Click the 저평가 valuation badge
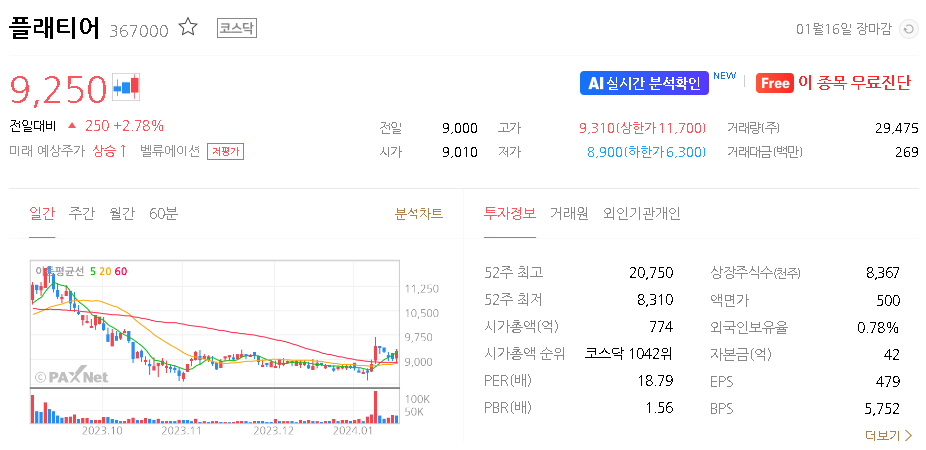This screenshot has height=450, width=926. (x=225, y=152)
